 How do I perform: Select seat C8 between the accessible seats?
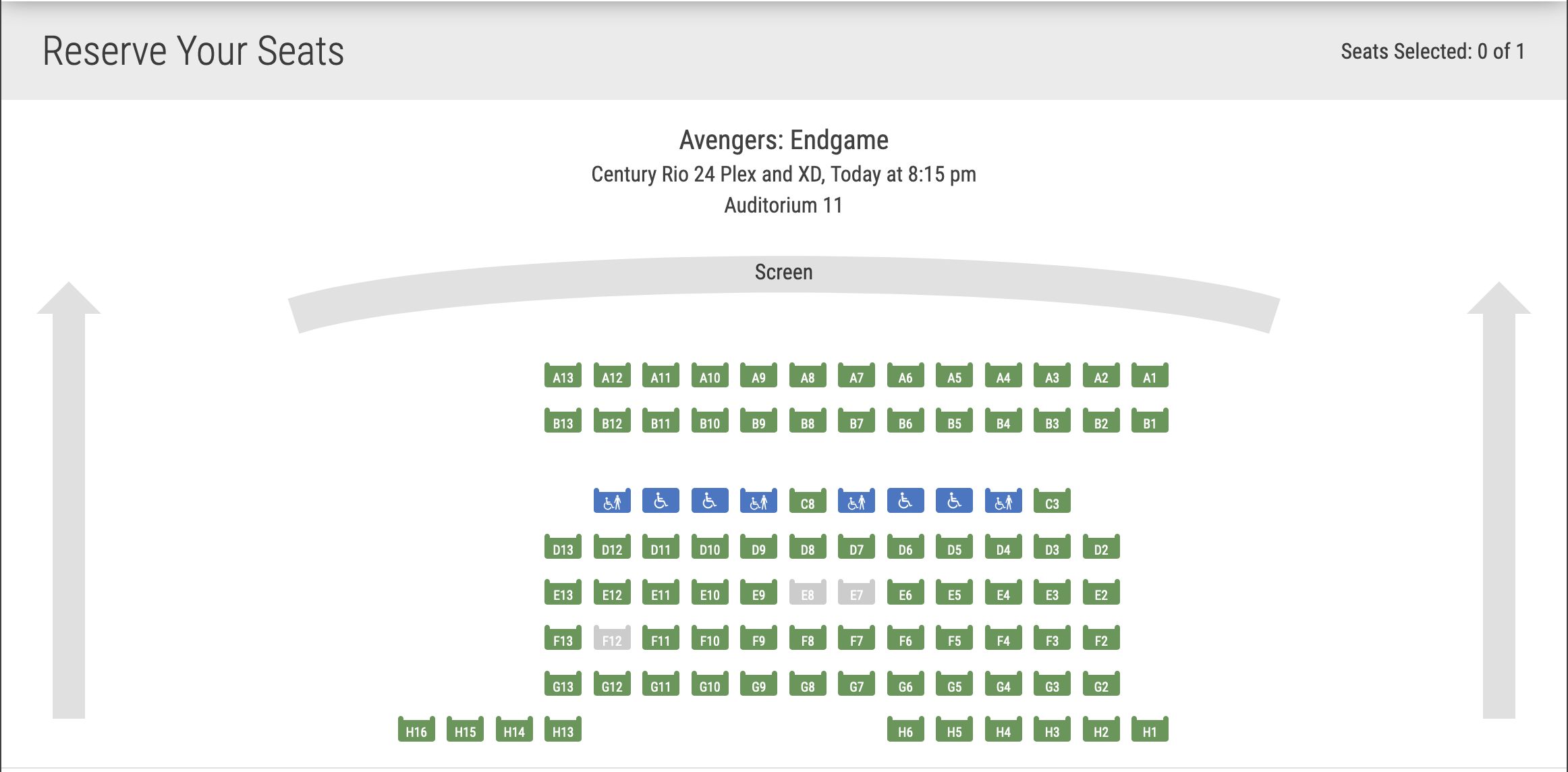pos(808,501)
